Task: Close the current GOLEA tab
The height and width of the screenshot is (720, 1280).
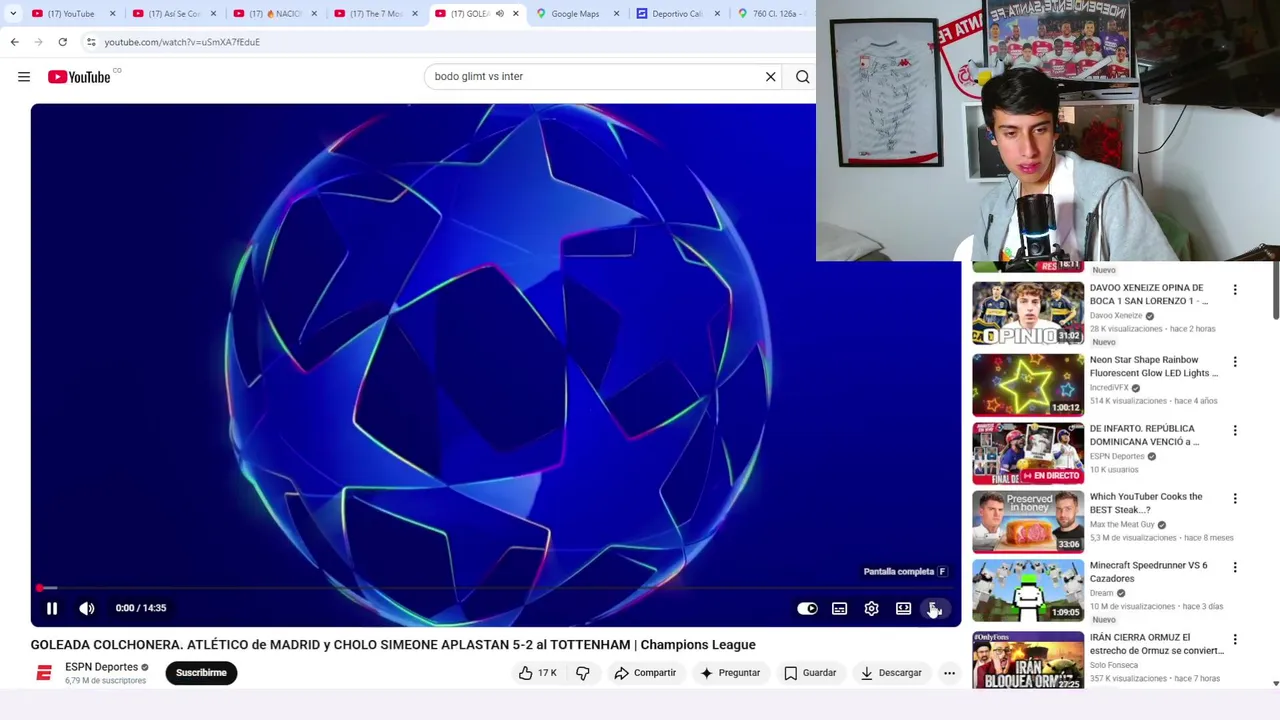Action: (515, 14)
